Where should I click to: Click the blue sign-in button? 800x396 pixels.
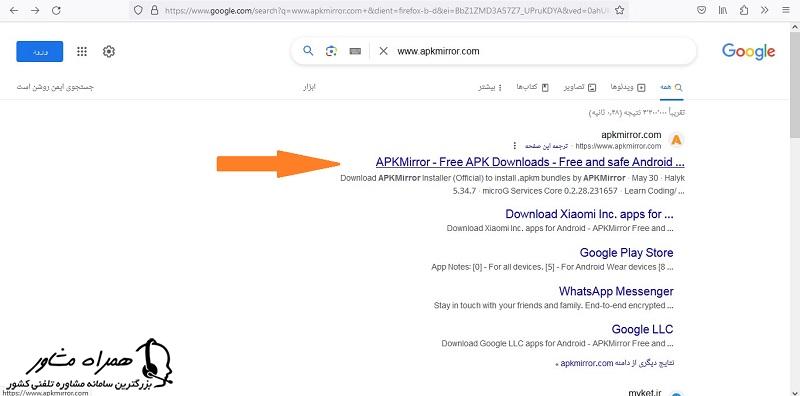[40, 52]
